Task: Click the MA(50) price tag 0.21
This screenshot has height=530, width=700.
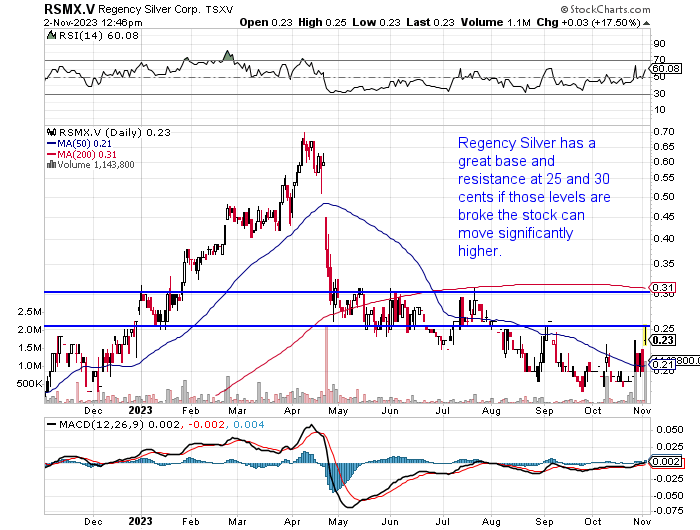Action: pos(663,365)
